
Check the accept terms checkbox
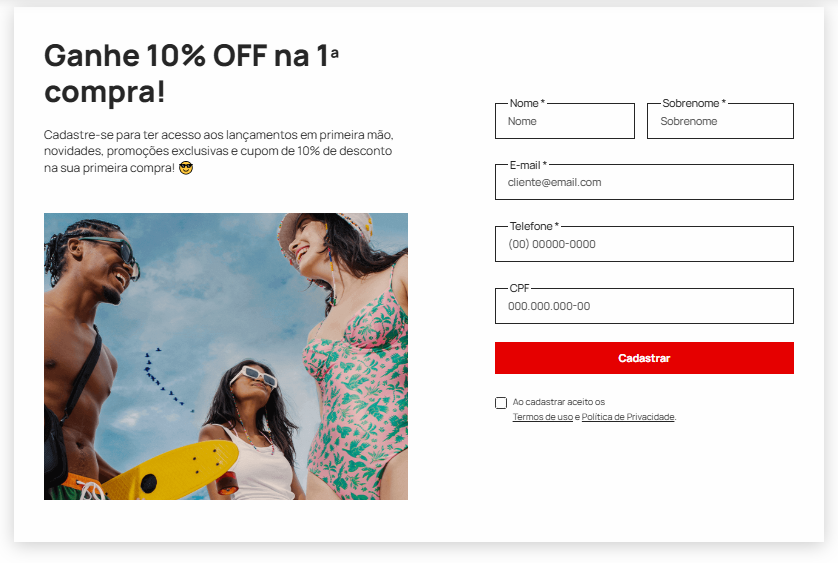pyautogui.click(x=501, y=403)
